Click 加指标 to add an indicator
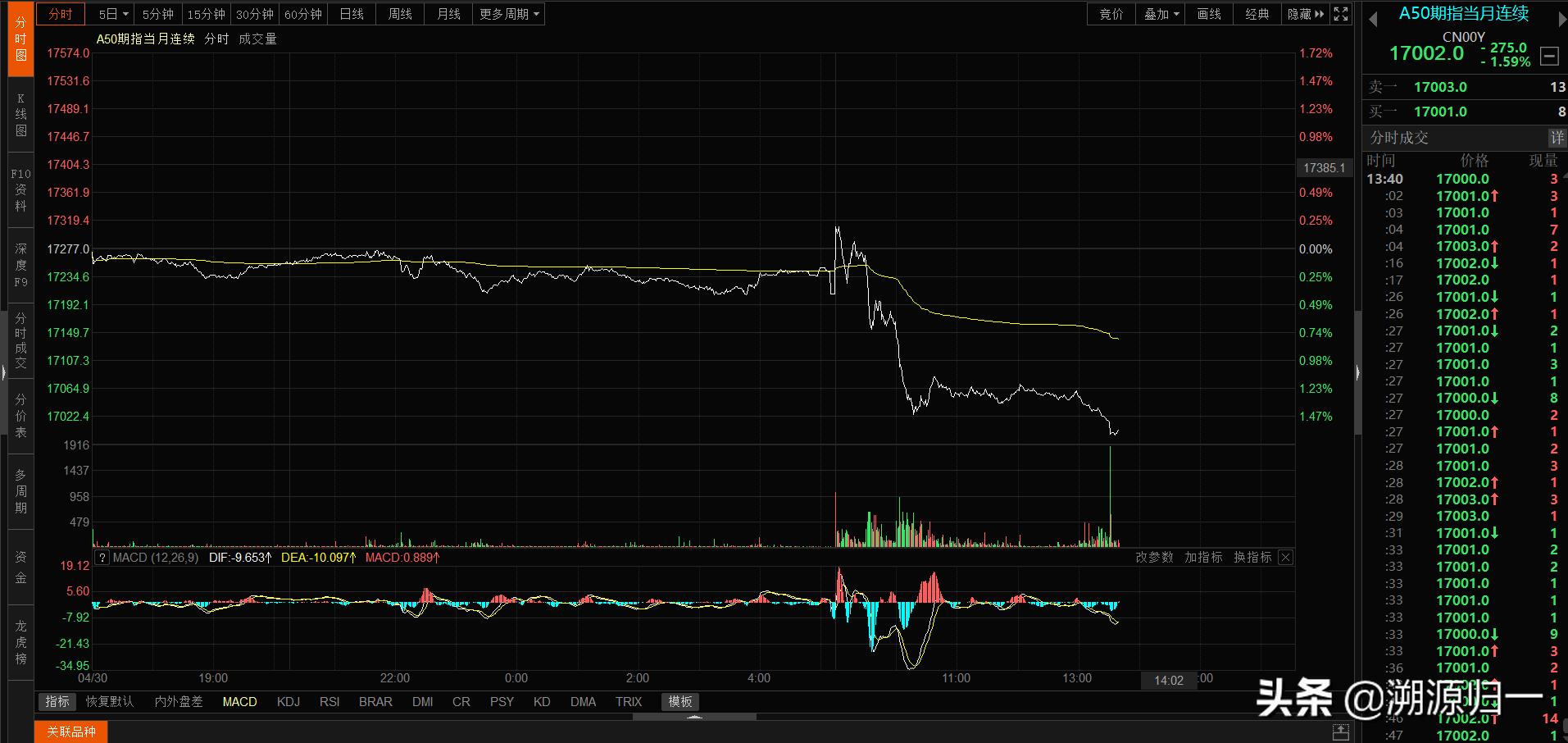Image resolution: width=1568 pixels, height=743 pixels. (1203, 558)
